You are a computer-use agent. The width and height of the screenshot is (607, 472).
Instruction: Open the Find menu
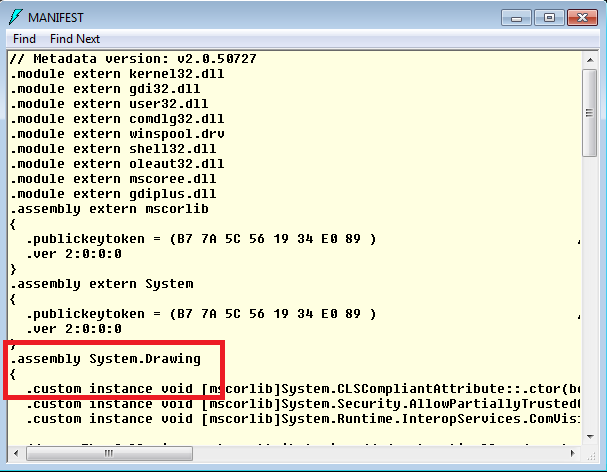24,39
